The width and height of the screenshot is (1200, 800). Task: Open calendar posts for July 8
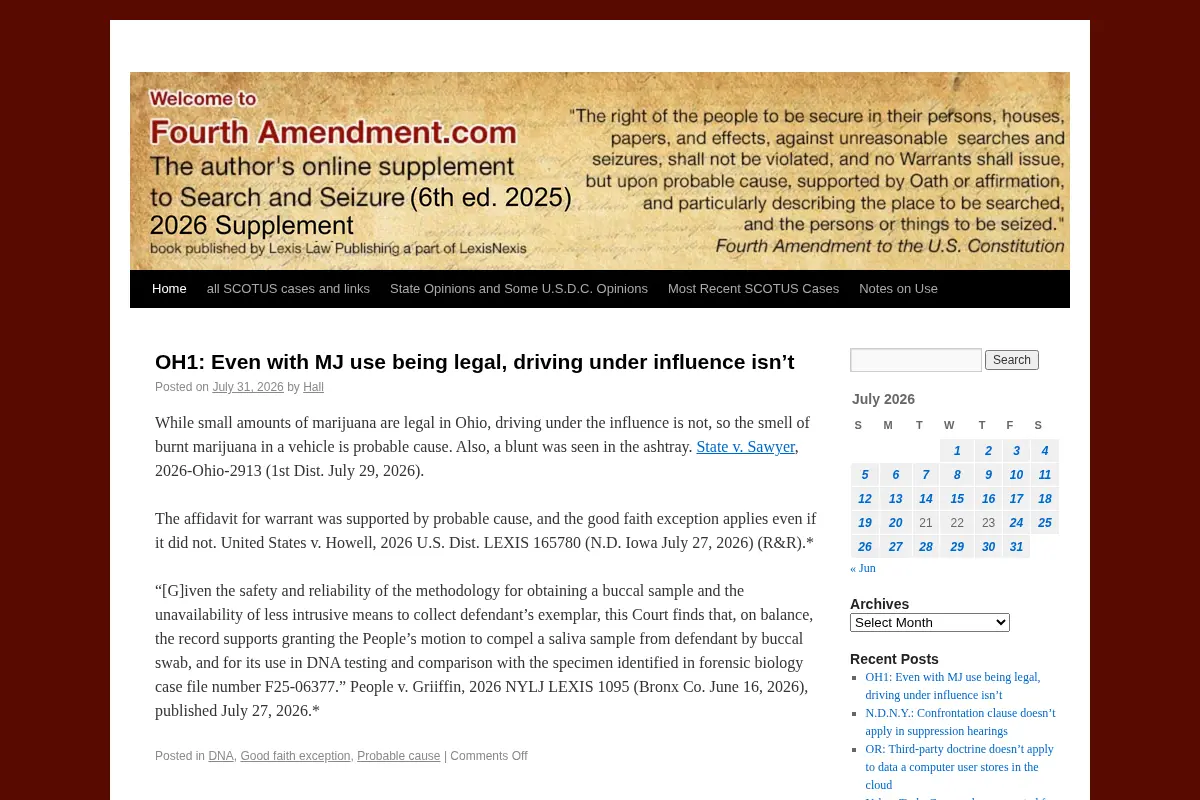(x=957, y=475)
